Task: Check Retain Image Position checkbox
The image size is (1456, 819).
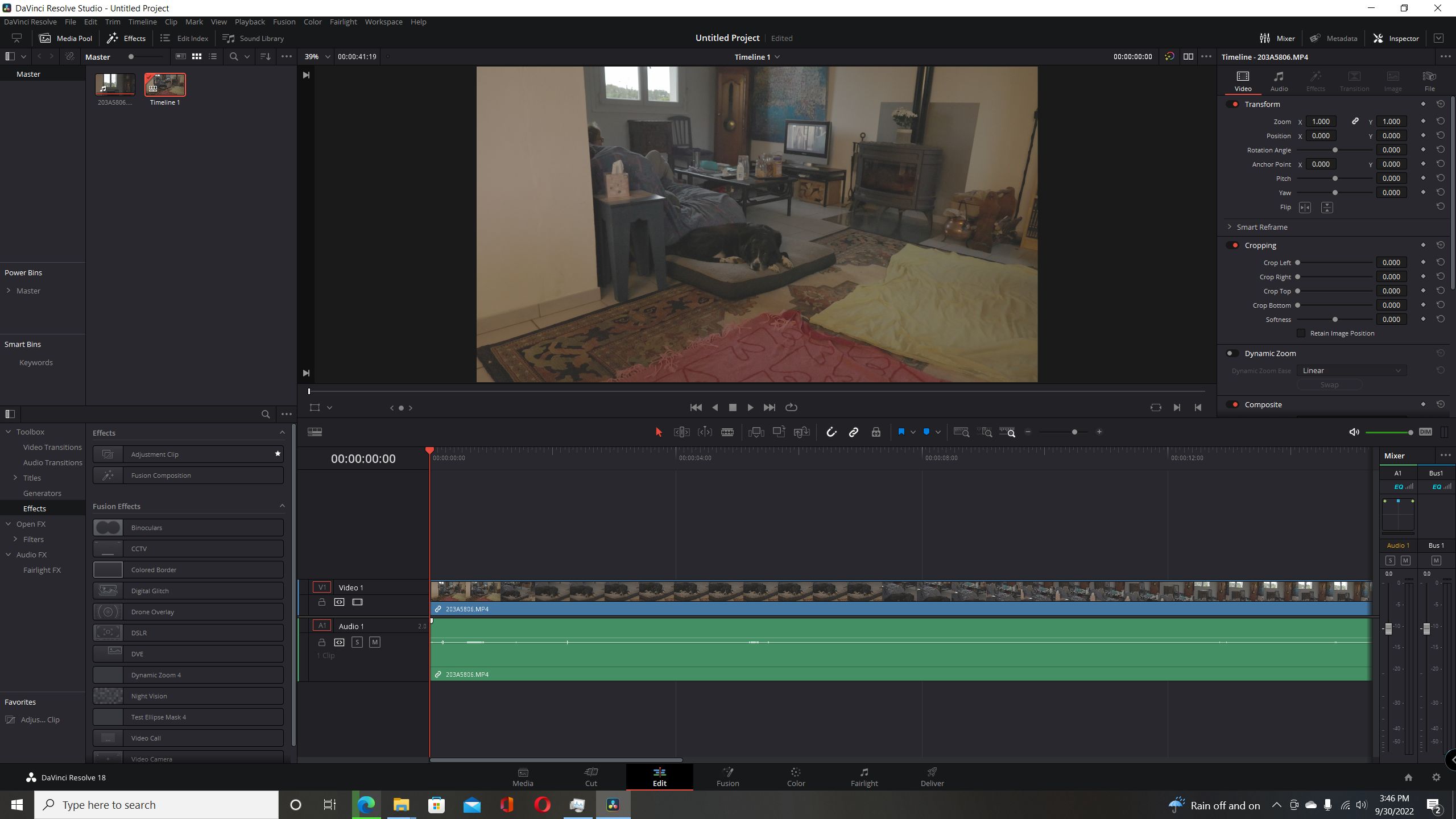Action: pyautogui.click(x=1301, y=333)
